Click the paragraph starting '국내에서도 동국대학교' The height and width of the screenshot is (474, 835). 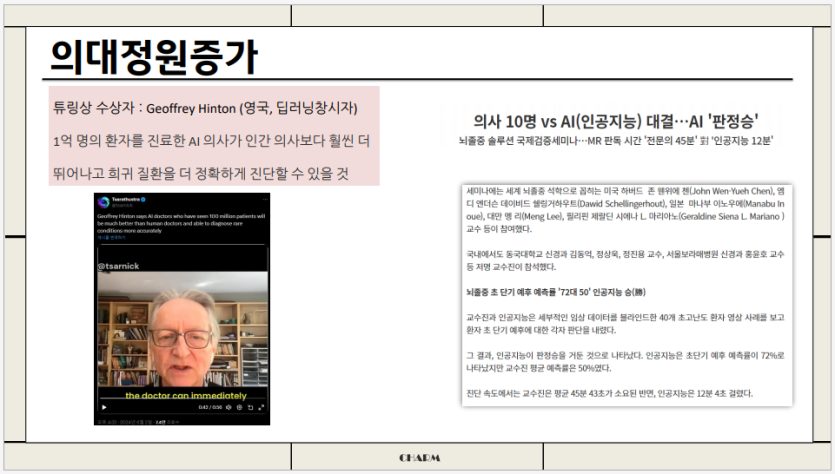point(625,260)
